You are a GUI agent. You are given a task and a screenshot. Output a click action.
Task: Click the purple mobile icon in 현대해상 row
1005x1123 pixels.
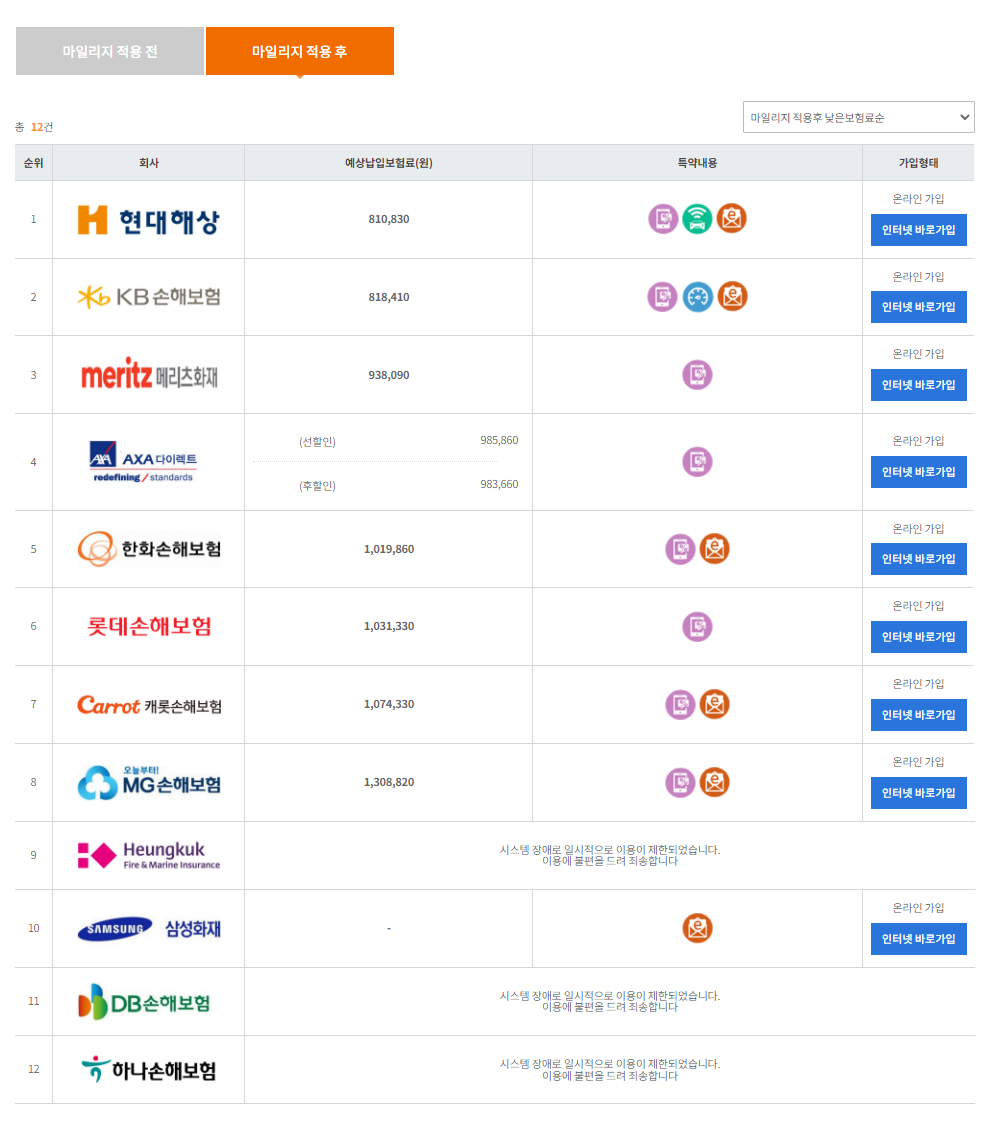click(663, 218)
